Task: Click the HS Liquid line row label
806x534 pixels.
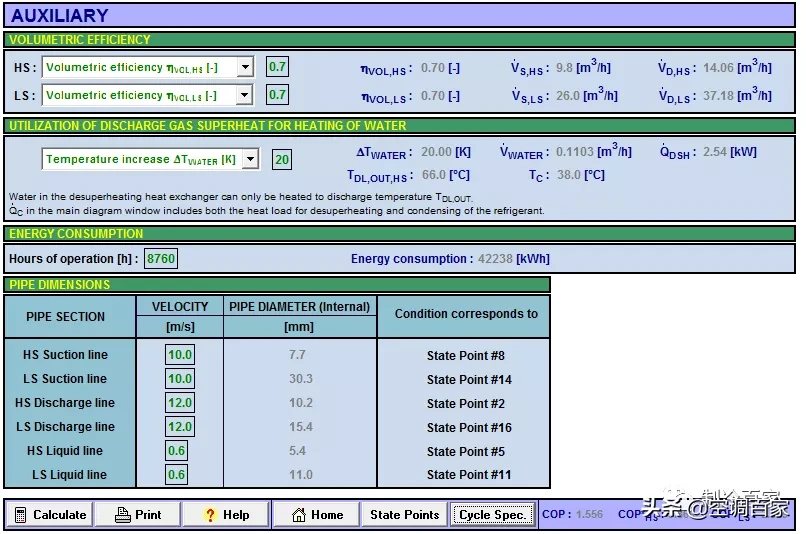Action: pos(65,451)
